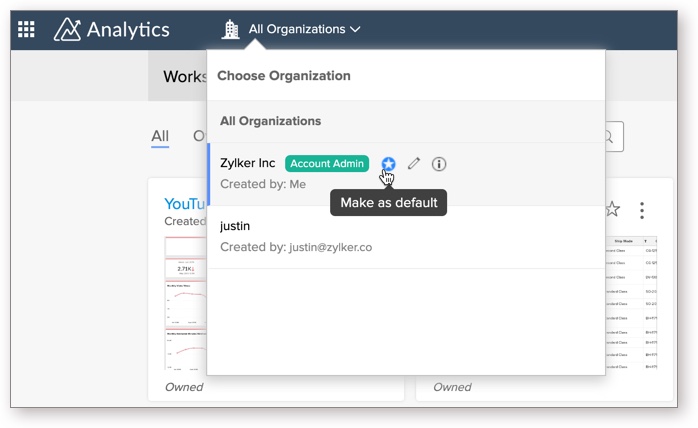This screenshot has height=428, width=698.
Task: View Zylker Inc organization info icon
Action: pos(439,164)
